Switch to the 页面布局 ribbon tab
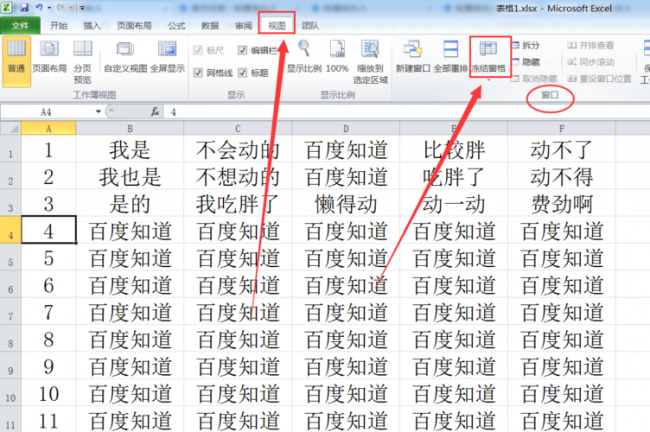650x432 pixels. 134,26
